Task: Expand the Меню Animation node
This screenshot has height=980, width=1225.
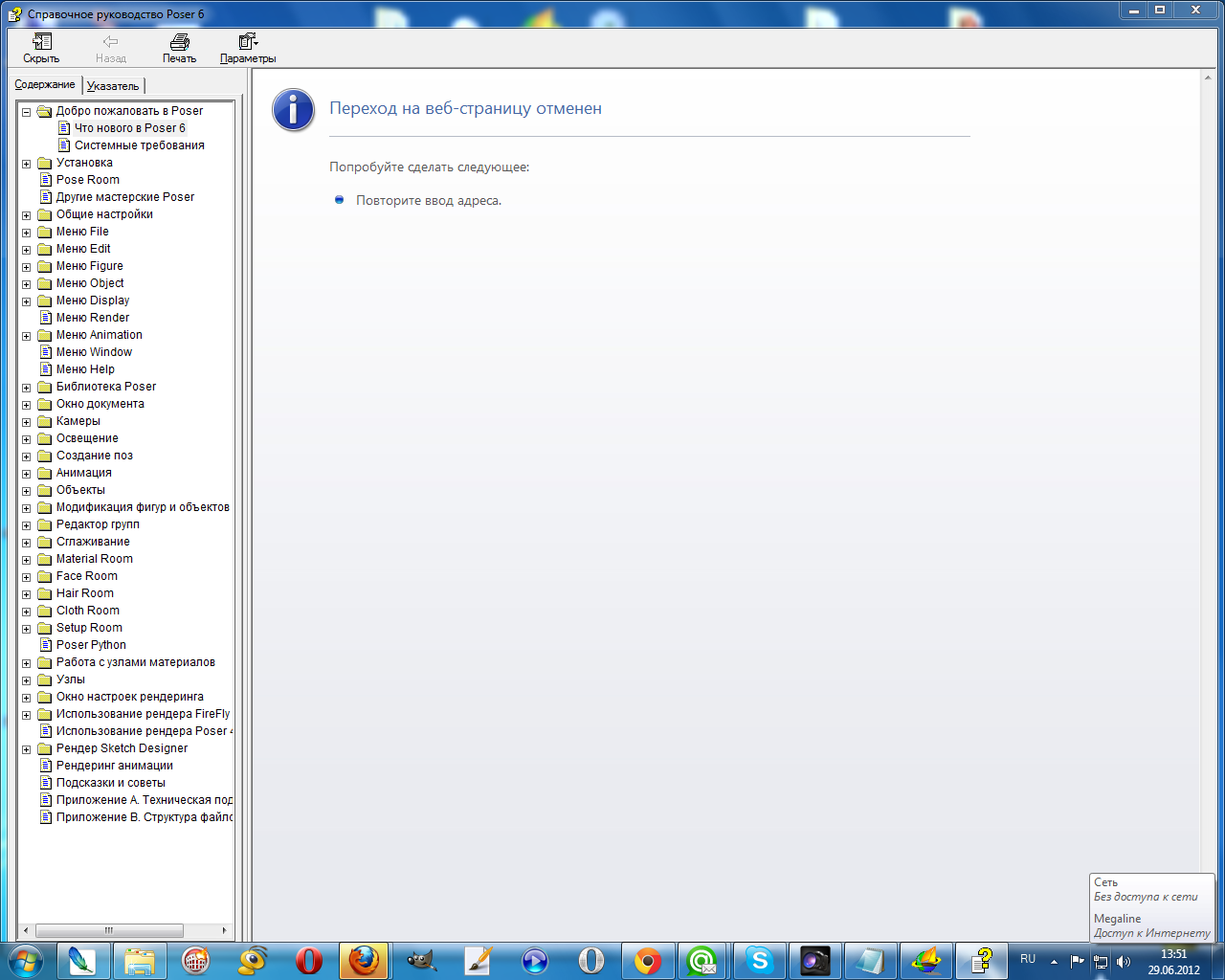Action: pos(27,336)
